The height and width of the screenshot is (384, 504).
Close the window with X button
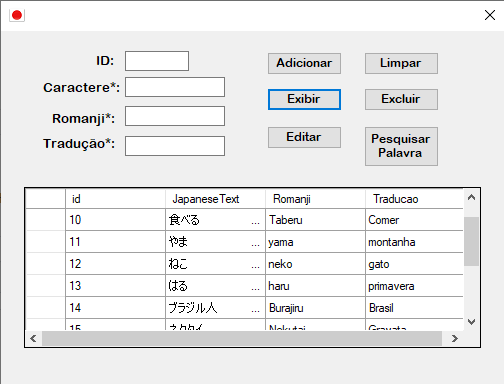click(490, 15)
